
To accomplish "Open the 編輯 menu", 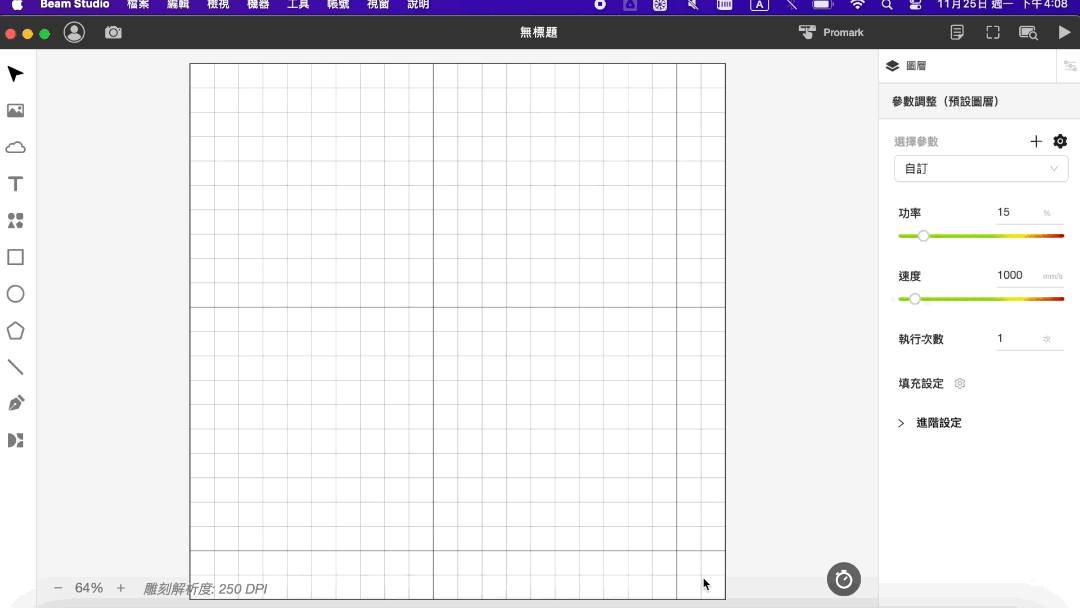I will pyautogui.click(x=178, y=4).
